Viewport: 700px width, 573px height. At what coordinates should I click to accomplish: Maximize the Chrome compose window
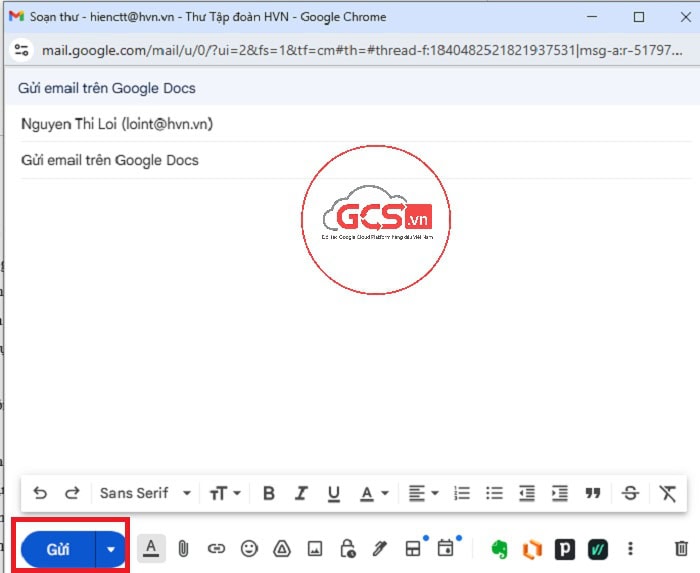[639, 17]
